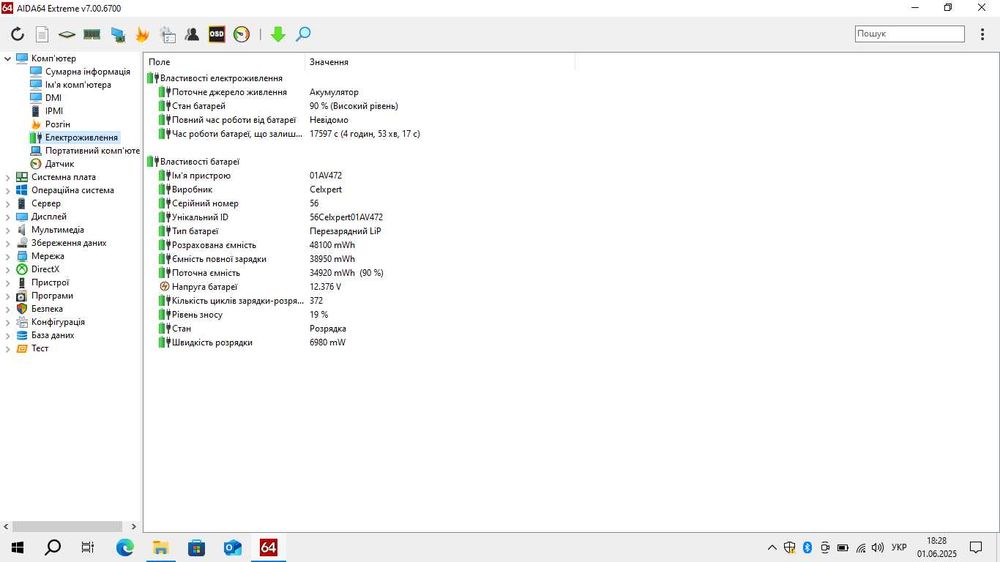Screen dimensions: 1000x562
Task: Select the Електроживлення tree item
Action: 81,137
